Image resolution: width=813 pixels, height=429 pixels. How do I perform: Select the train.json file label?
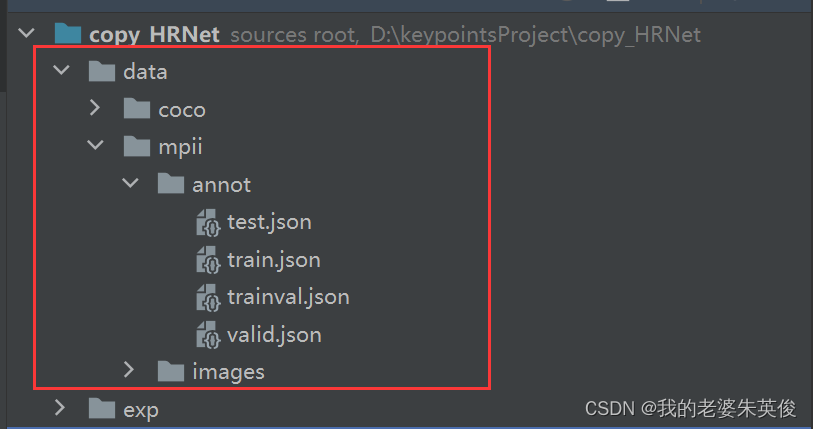pos(274,260)
